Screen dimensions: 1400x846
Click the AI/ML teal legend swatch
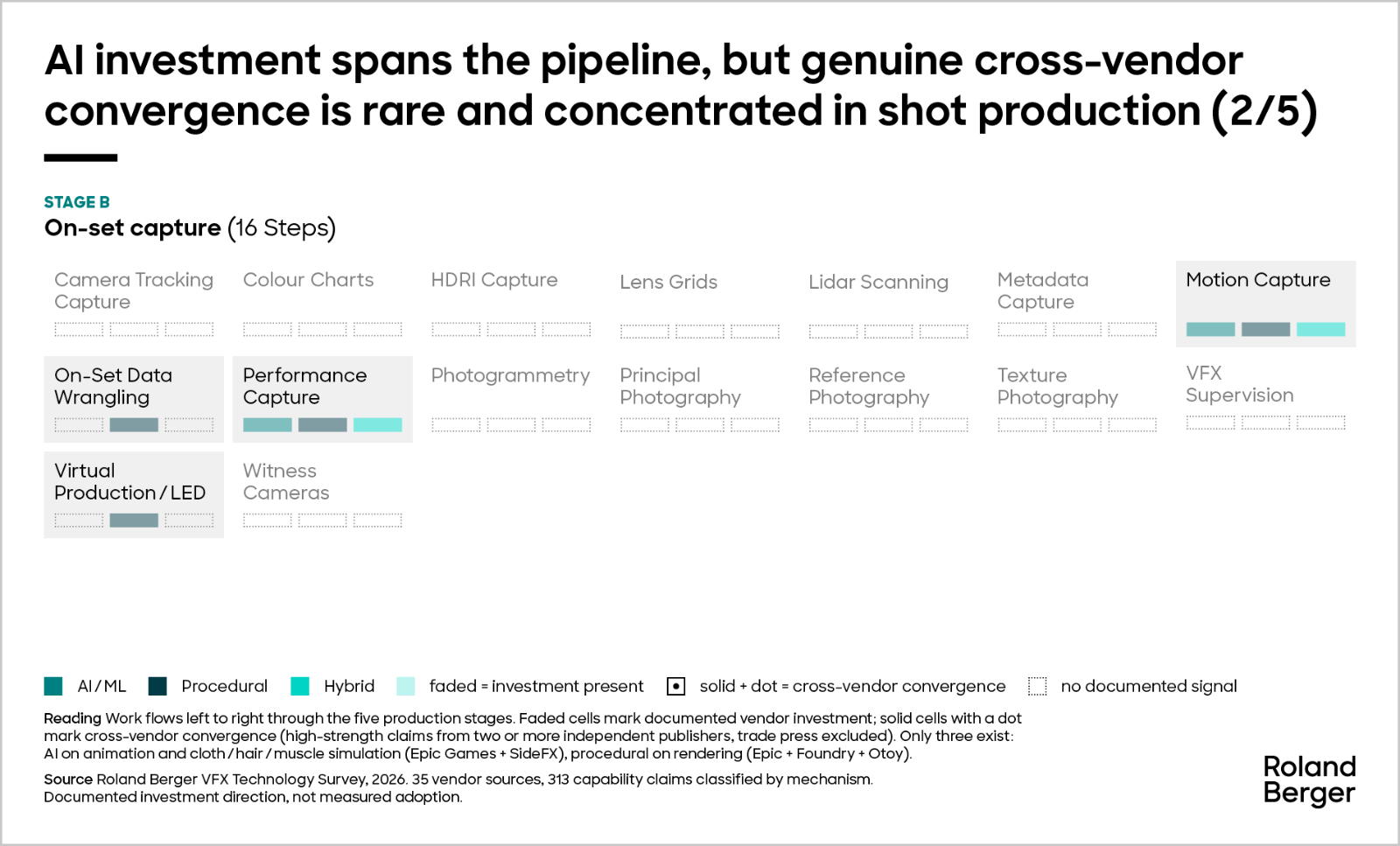click(53, 686)
